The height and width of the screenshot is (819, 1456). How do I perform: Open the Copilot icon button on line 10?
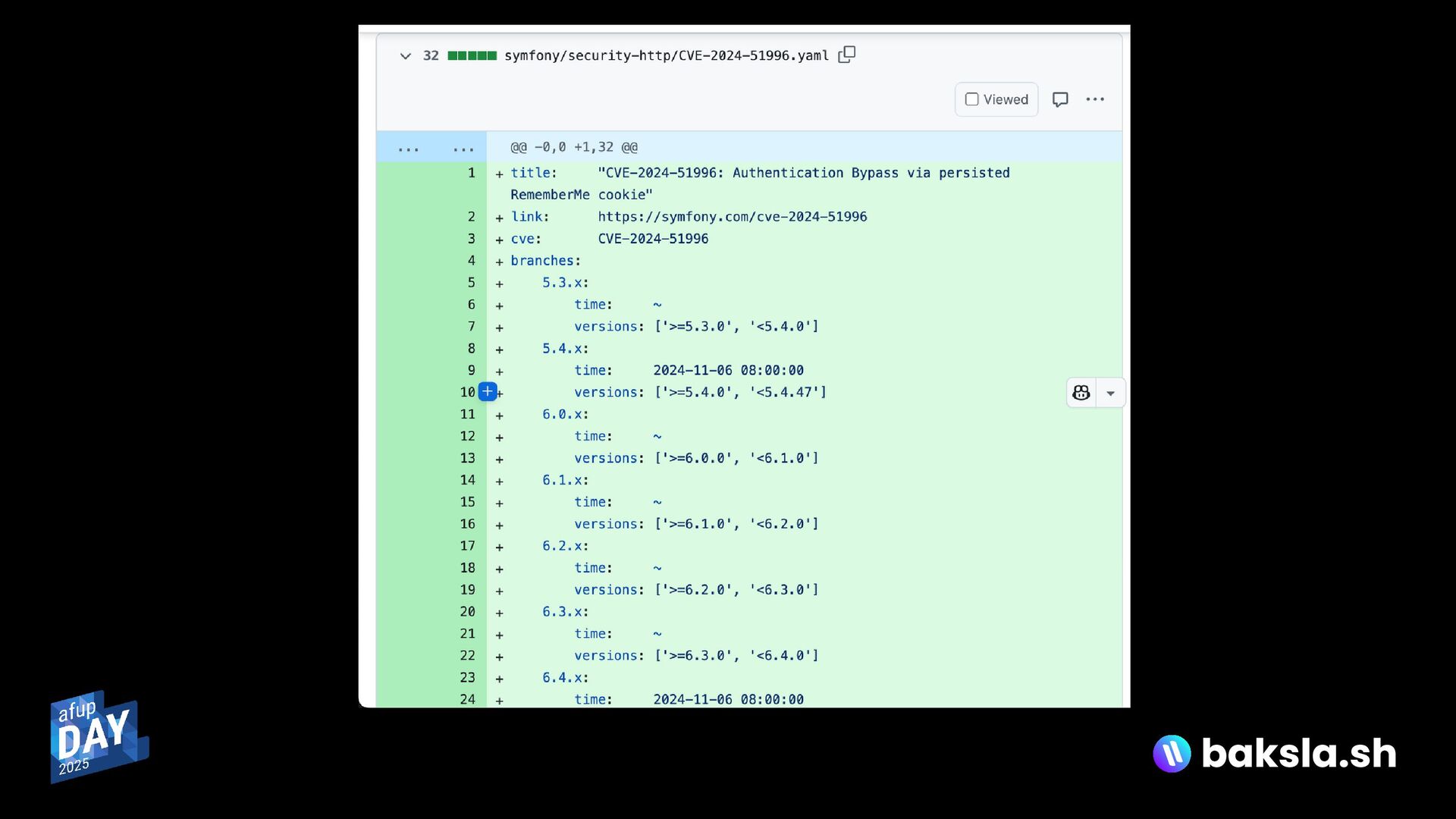click(1081, 393)
